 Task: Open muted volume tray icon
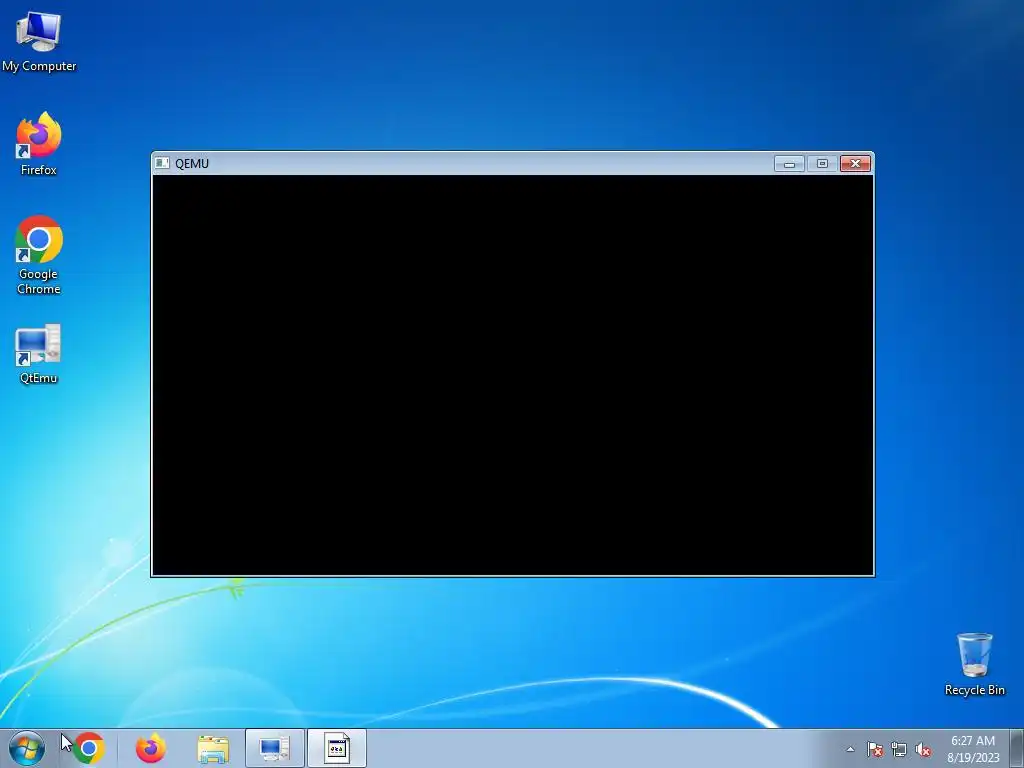coord(923,749)
